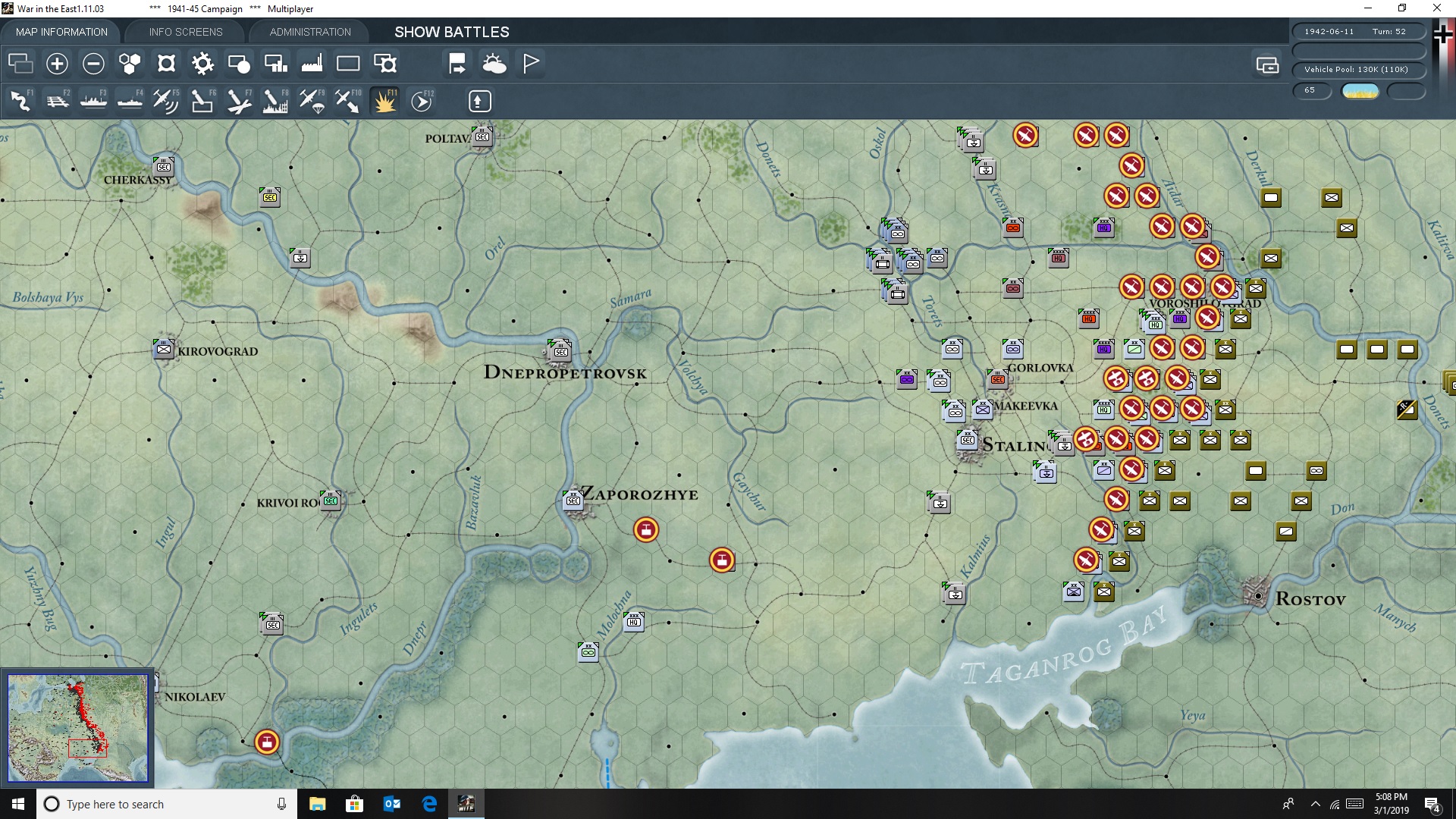This screenshot has height=819, width=1456.
Task: Open Outlook from the taskbar
Action: coord(392,804)
